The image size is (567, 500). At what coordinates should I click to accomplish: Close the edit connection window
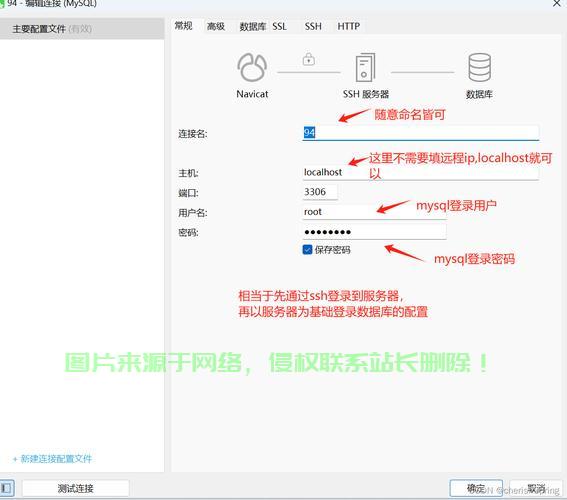[x=557, y=4]
